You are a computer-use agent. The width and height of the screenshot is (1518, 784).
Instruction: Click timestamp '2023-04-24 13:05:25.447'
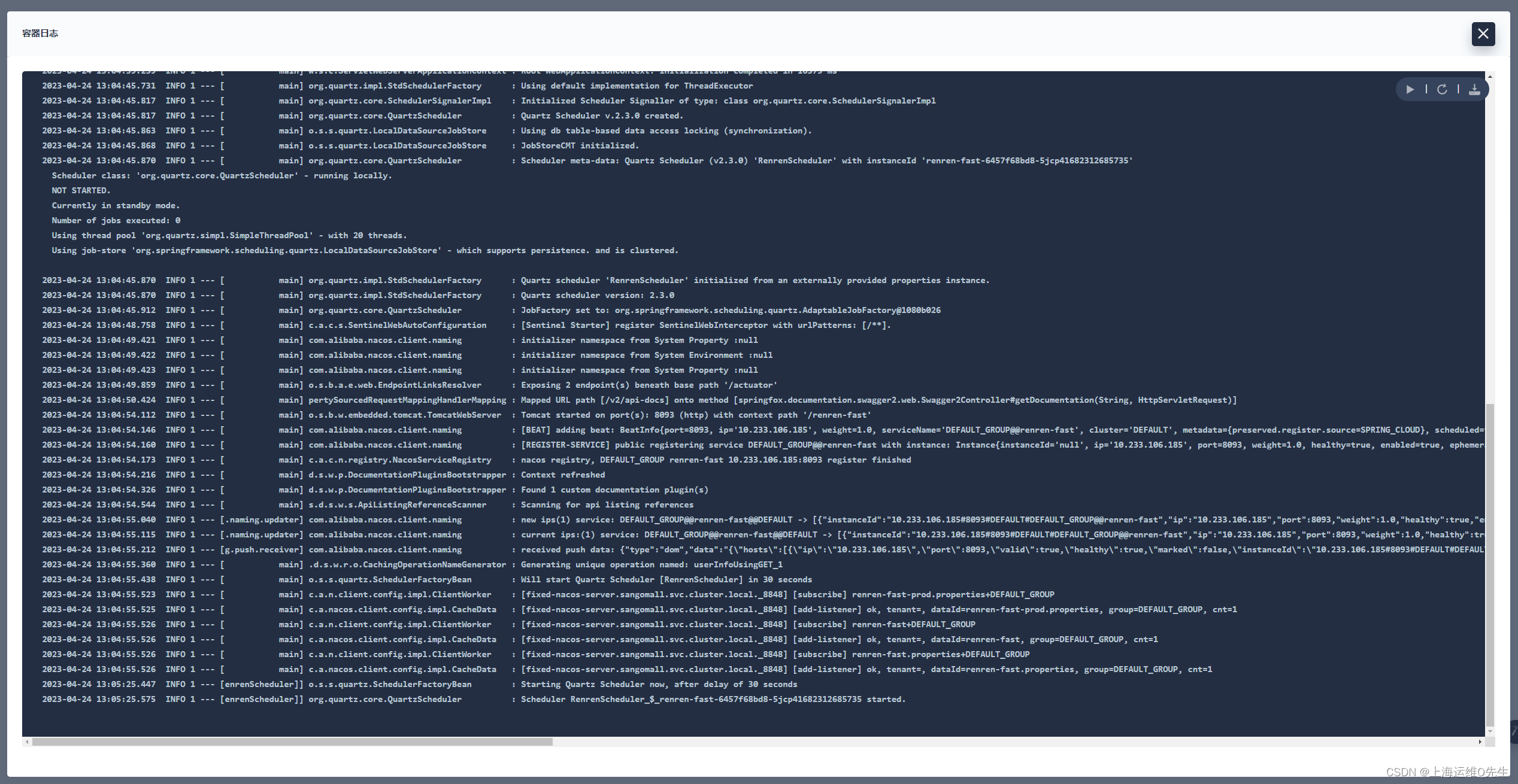click(x=99, y=684)
